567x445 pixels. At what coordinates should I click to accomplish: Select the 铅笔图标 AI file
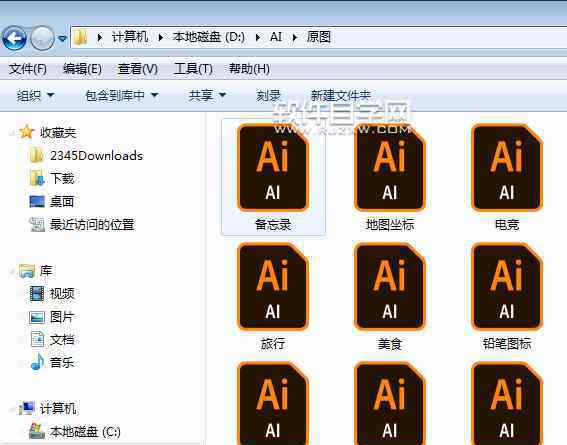coord(507,296)
